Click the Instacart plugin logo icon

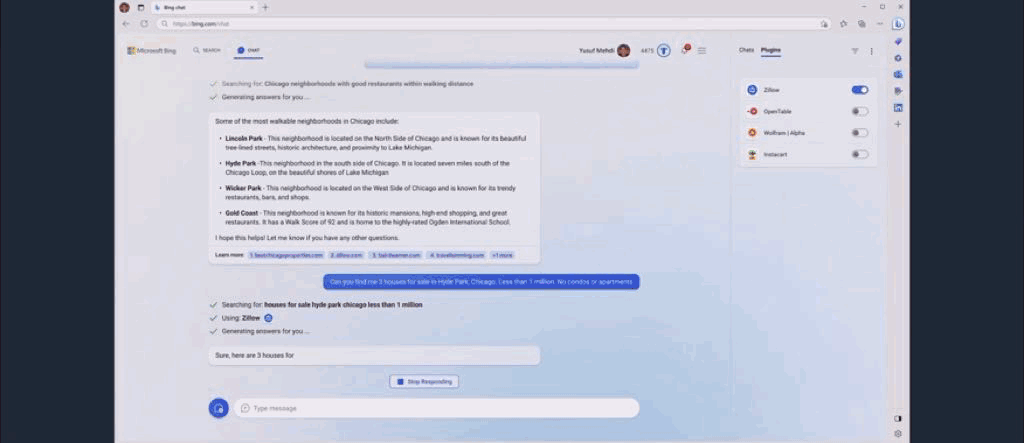(752, 154)
